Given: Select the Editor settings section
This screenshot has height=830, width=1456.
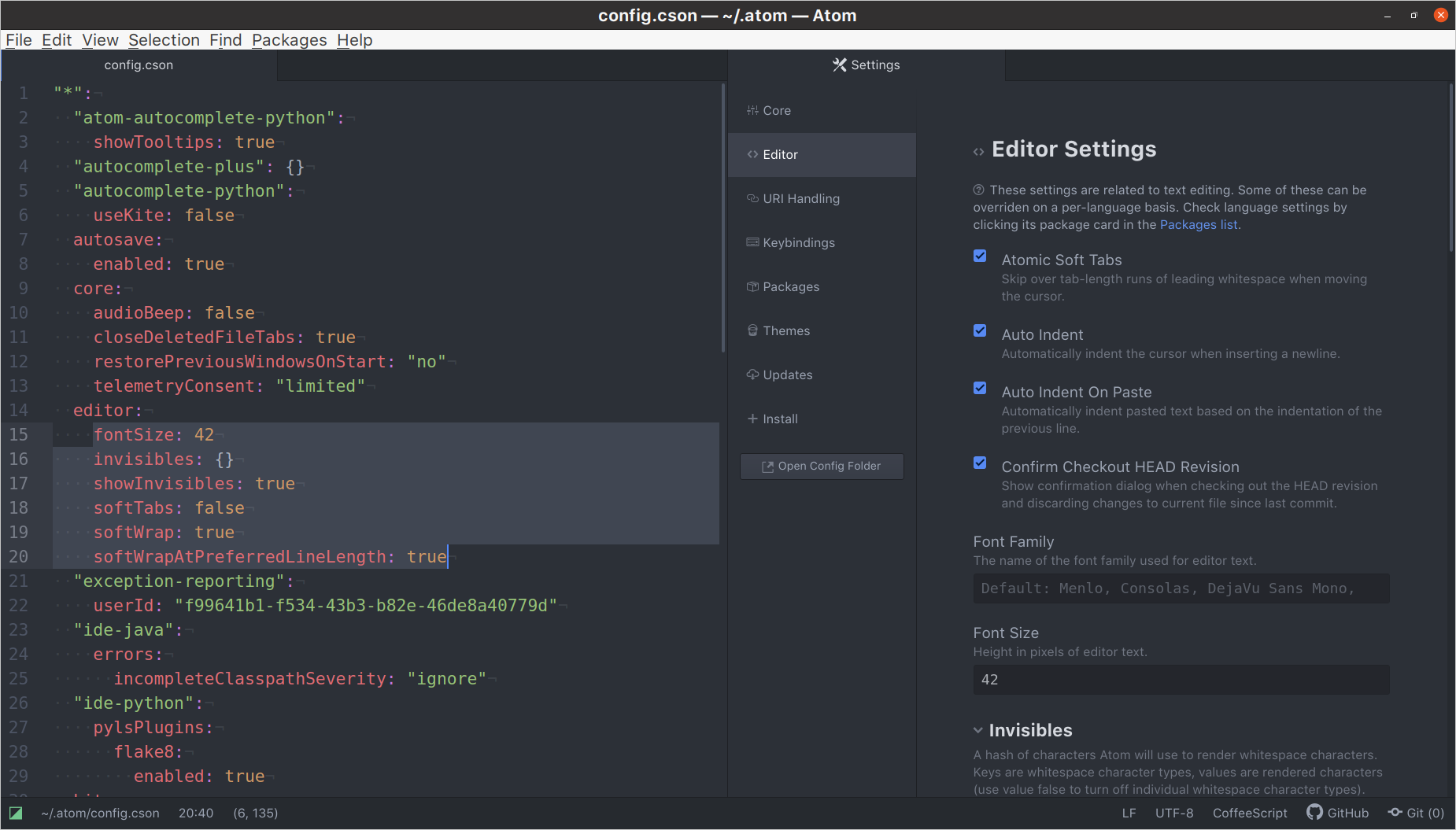Looking at the screenshot, I should pyautogui.click(x=822, y=155).
